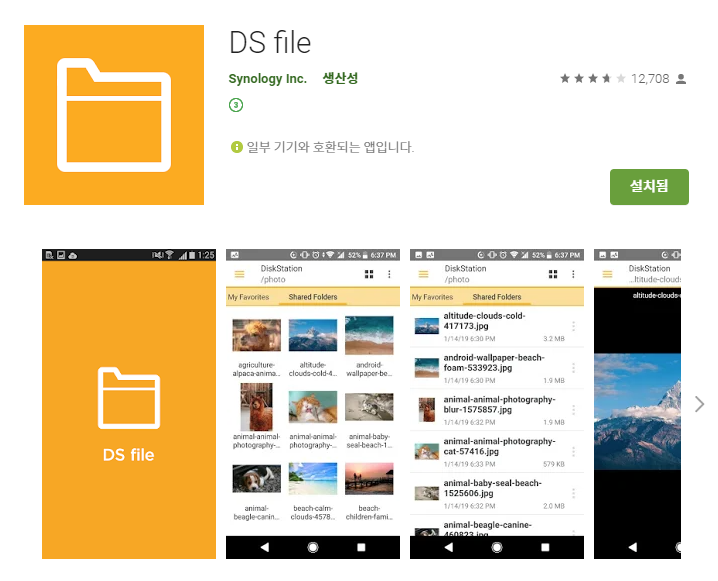
Task: Click grid view toggle icon in third screenshot
Action: tap(553, 274)
